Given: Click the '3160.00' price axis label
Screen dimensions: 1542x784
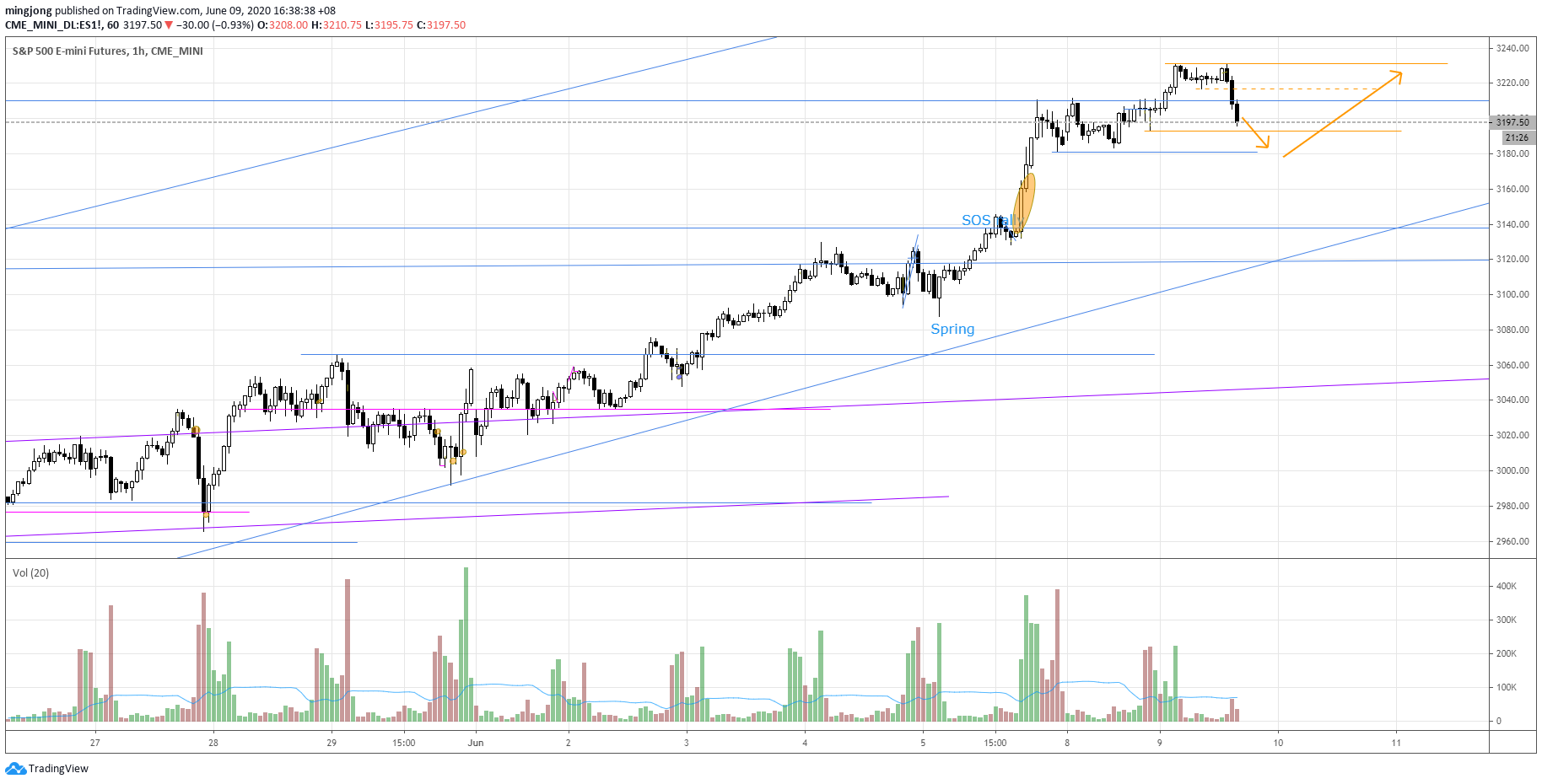Looking at the screenshot, I should coord(1512,190).
